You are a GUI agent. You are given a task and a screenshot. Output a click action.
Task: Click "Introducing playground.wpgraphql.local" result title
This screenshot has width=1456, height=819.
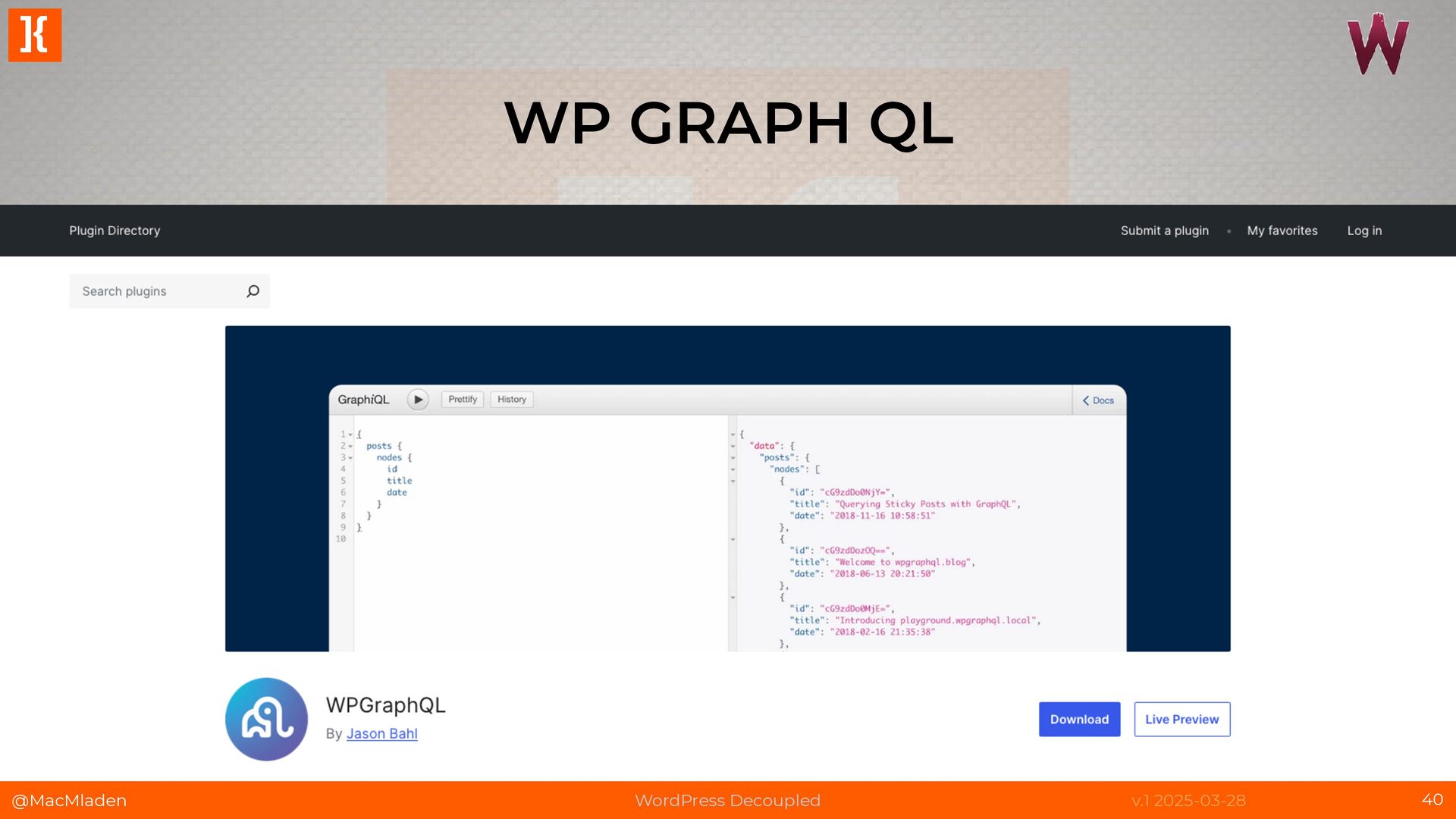click(x=937, y=620)
